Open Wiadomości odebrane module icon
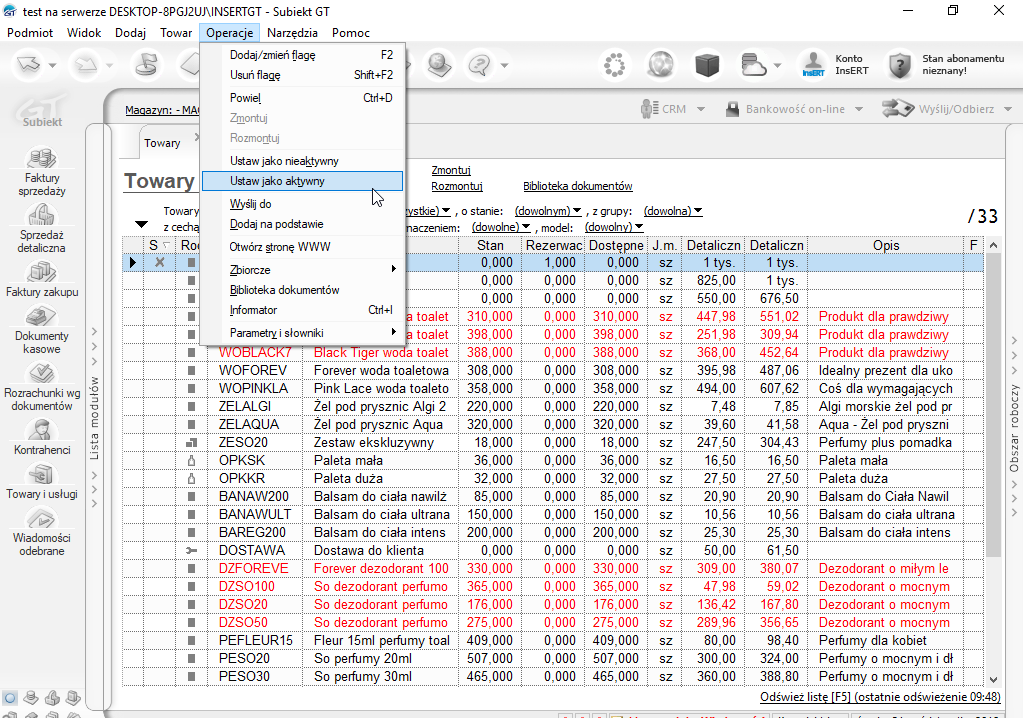Image resolution: width=1023 pixels, height=718 pixels. 42,518
